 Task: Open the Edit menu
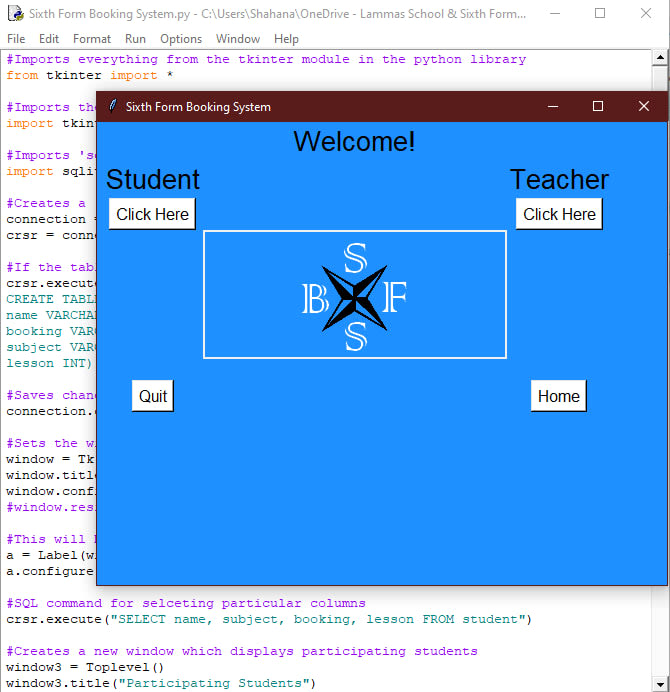pos(49,39)
